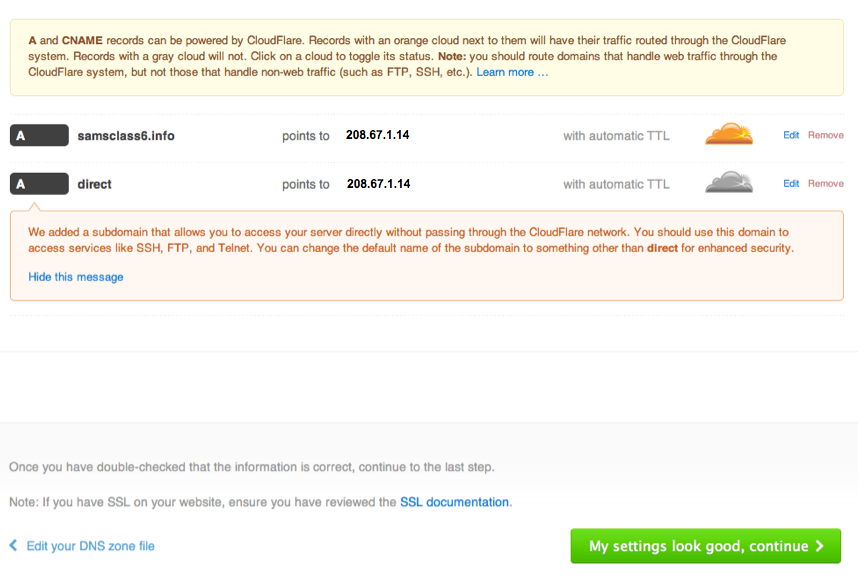The width and height of the screenshot is (866, 586).
Task: Open Edit your DNS zone file
Action: pos(90,546)
